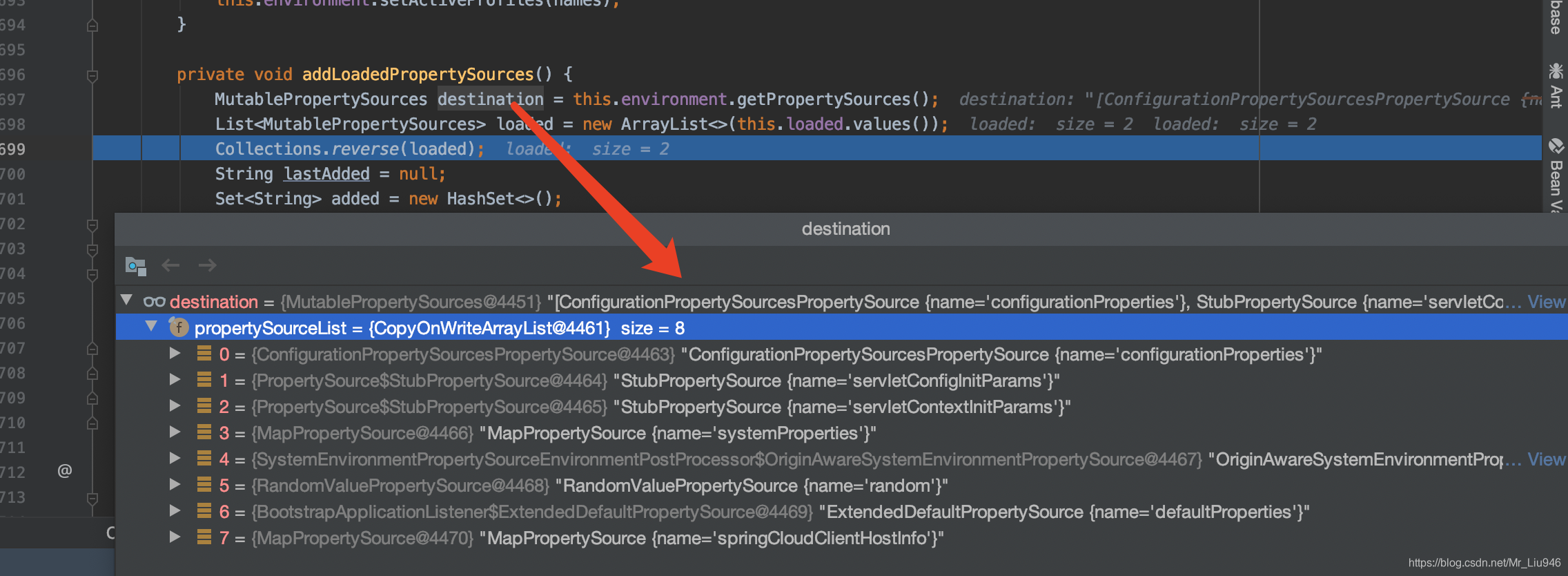Click the watch glasses icon beside destination
This screenshot has height=576, width=1568.
(154, 302)
